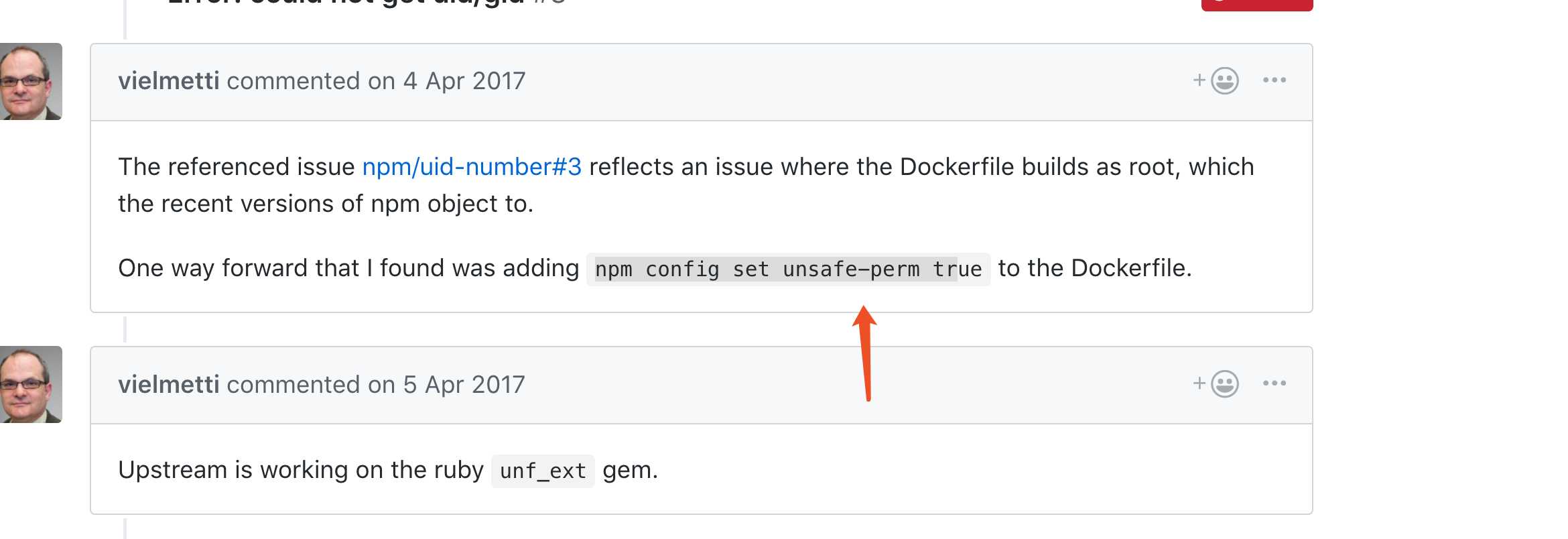Click the 'unf_ext' inline code snippet
Viewport: 1568px width, 539px height.
[543, 471]
